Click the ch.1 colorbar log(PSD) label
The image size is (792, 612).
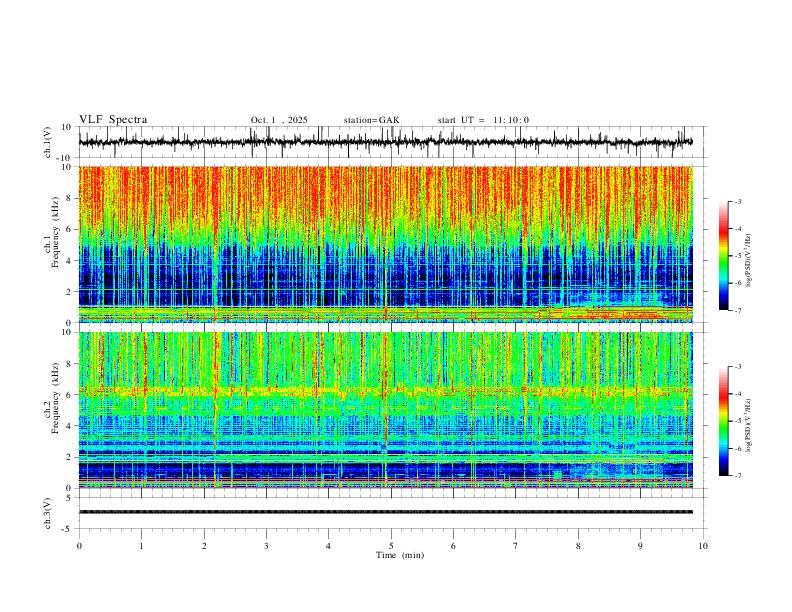tap(749, 261)
